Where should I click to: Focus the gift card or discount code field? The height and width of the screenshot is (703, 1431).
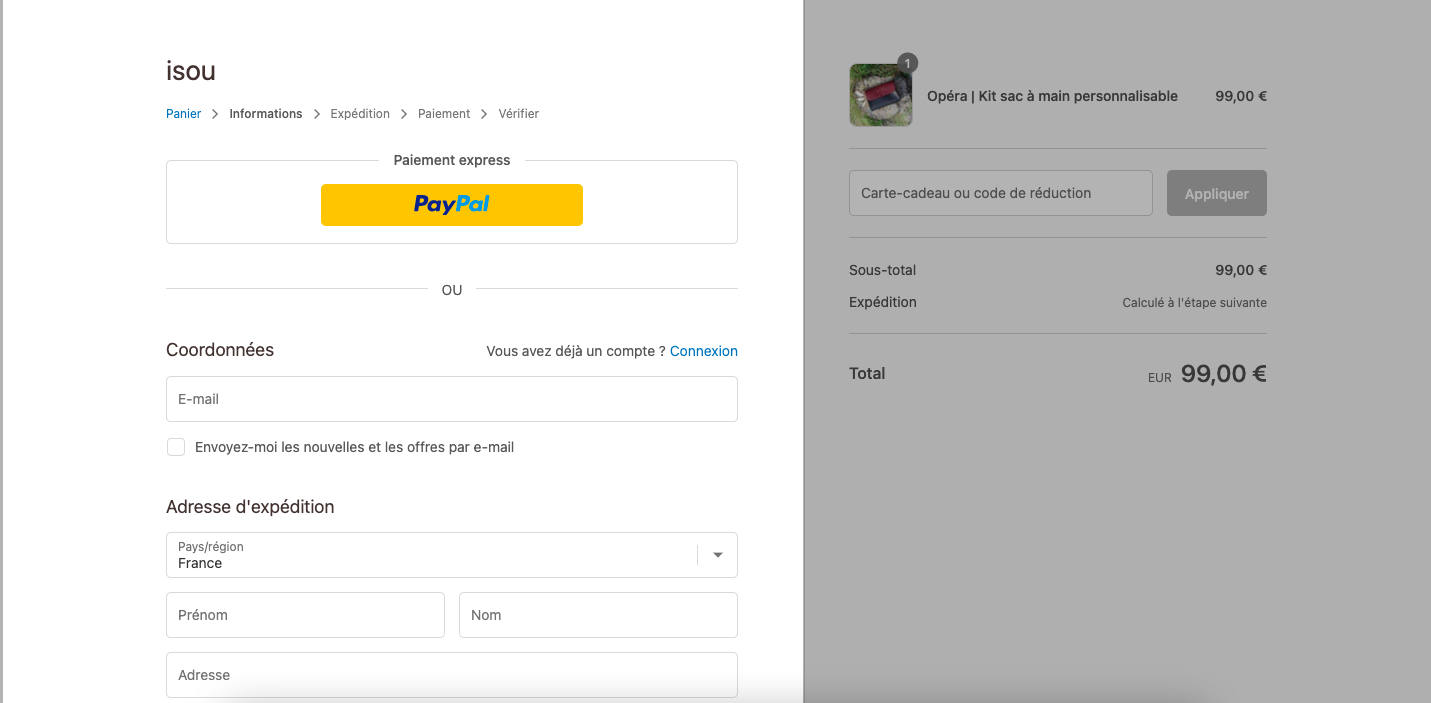pos(1001,193)
